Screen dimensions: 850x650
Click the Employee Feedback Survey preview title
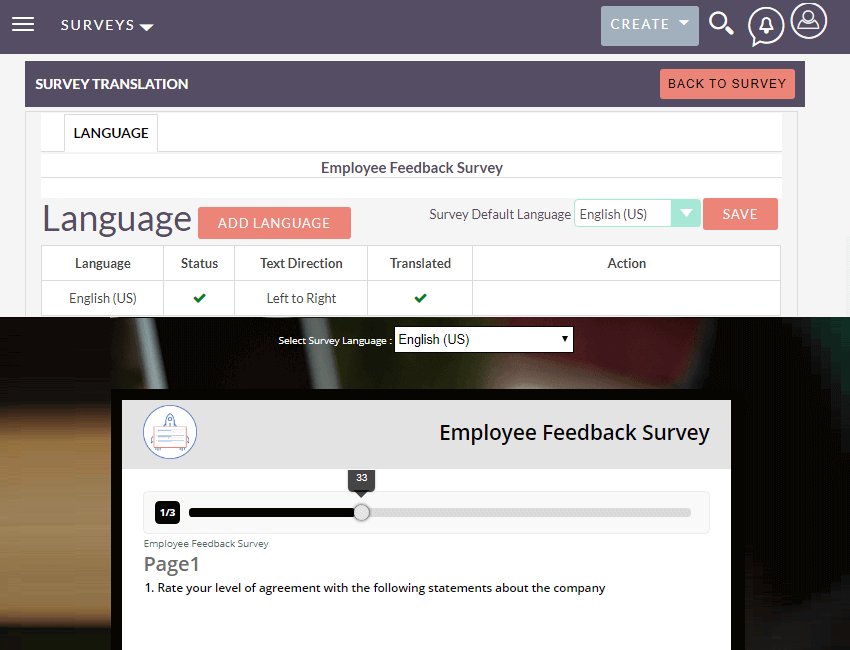pyautogui.click(x=574, y=433)
